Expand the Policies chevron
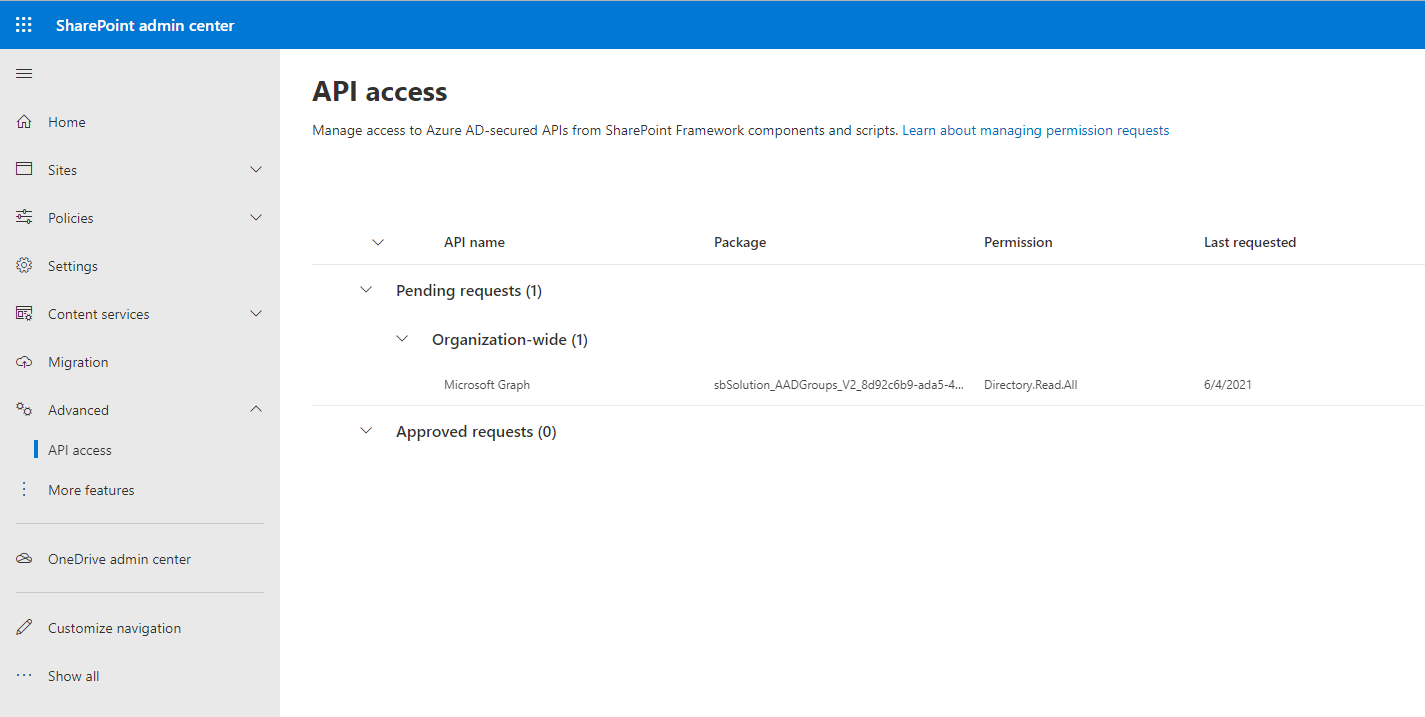The image size is (1425, 717). pyautogui.click(x=256, y=218)
